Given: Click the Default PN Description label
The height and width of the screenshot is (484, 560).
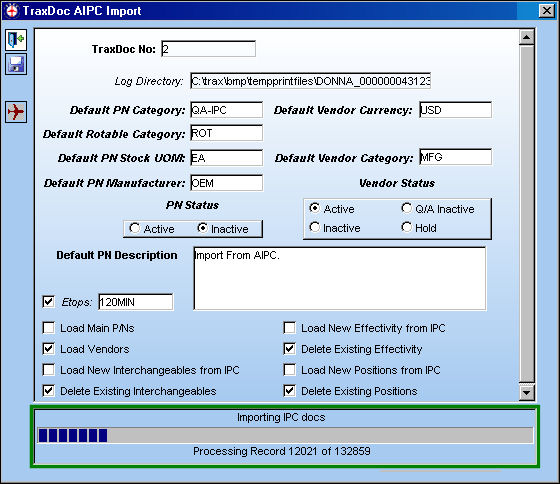Looking at the screenshot, I should coord(117,255).
